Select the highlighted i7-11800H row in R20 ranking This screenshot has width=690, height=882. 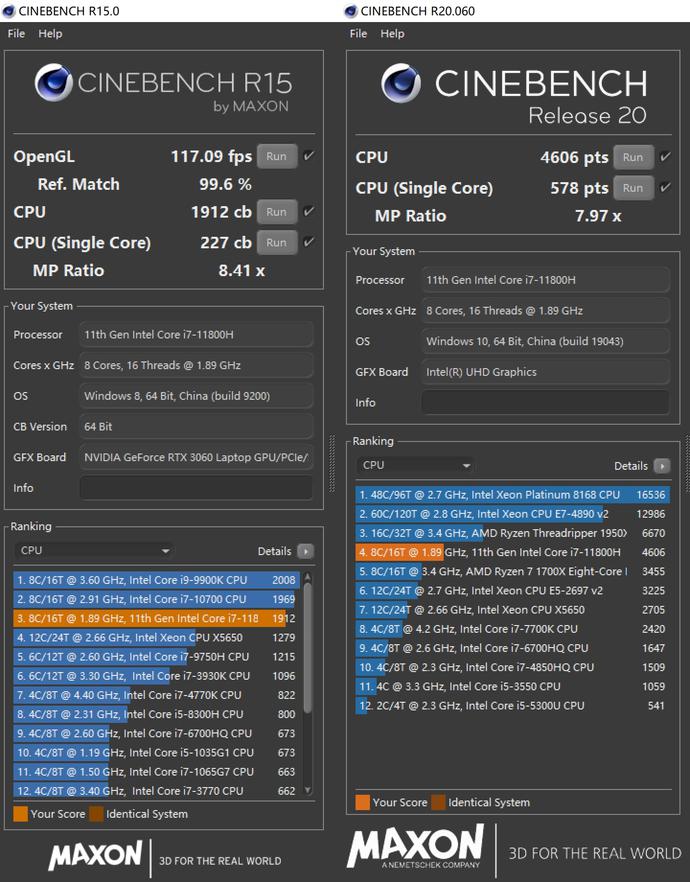512,552
